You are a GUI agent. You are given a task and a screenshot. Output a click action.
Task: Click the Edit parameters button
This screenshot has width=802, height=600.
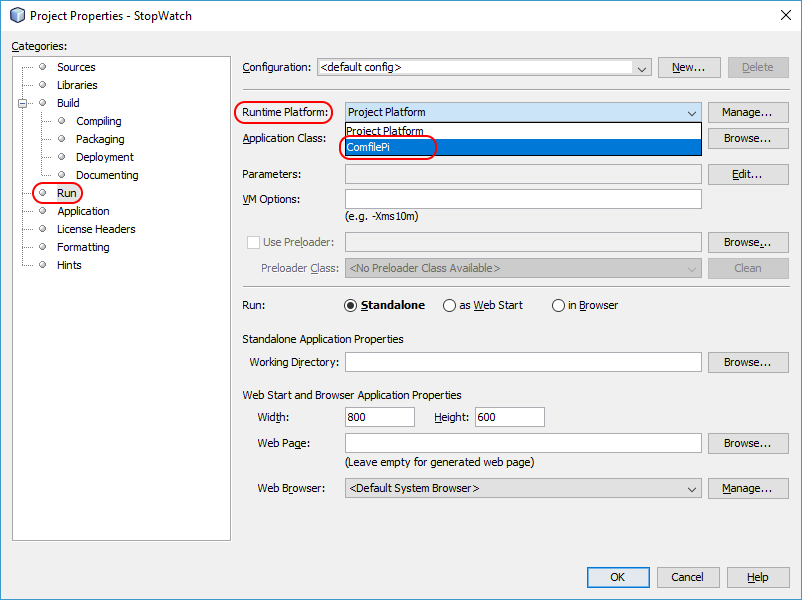[x=747, y=174]
